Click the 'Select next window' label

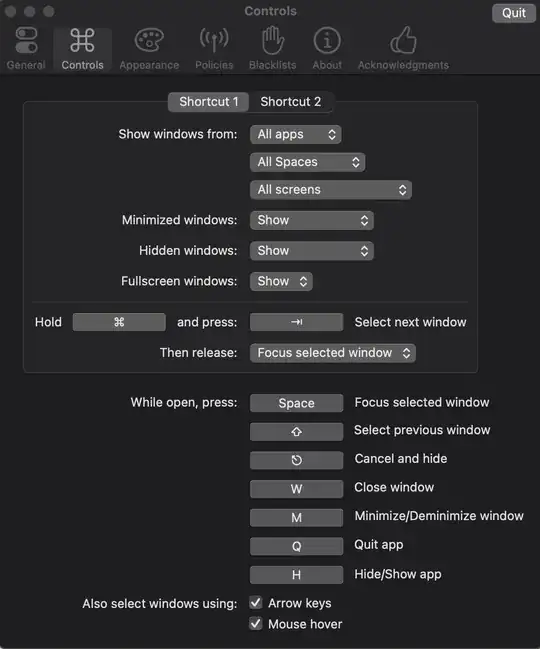tap(410, 322)
